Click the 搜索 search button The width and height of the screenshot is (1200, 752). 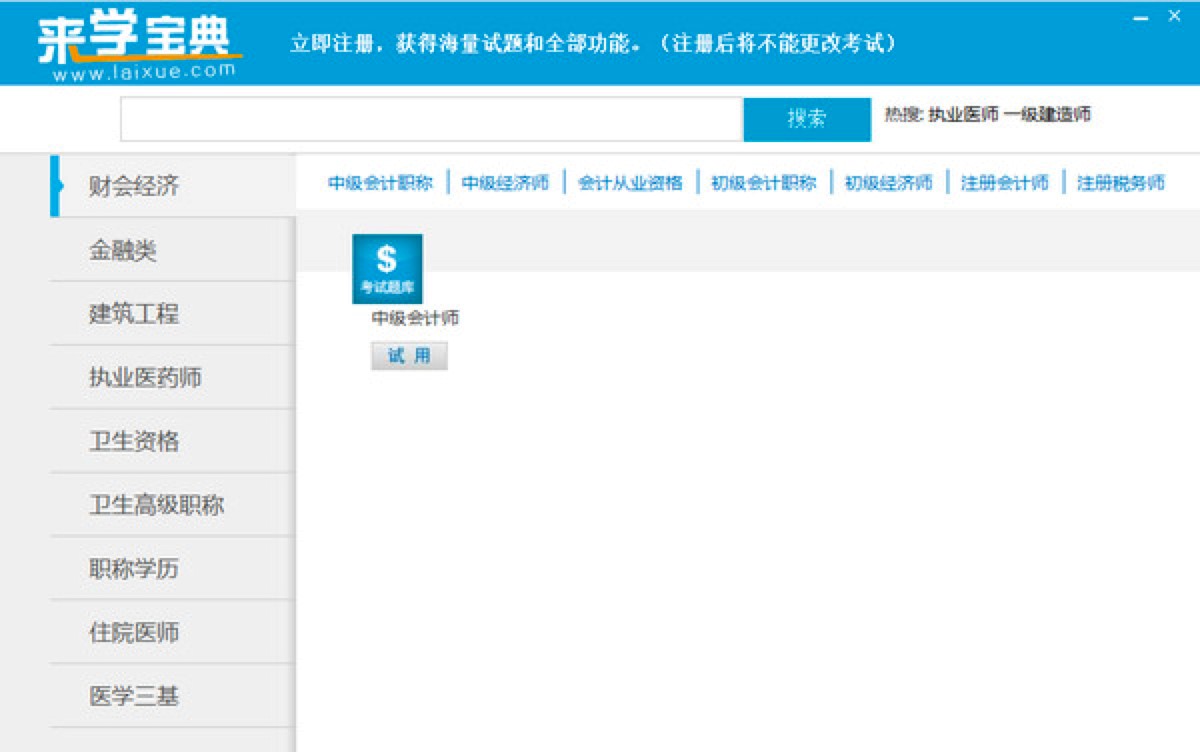(x=806, y=119)
